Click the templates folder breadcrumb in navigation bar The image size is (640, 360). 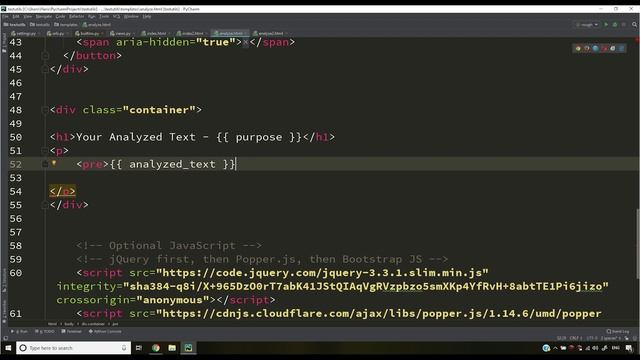point(66,24)
